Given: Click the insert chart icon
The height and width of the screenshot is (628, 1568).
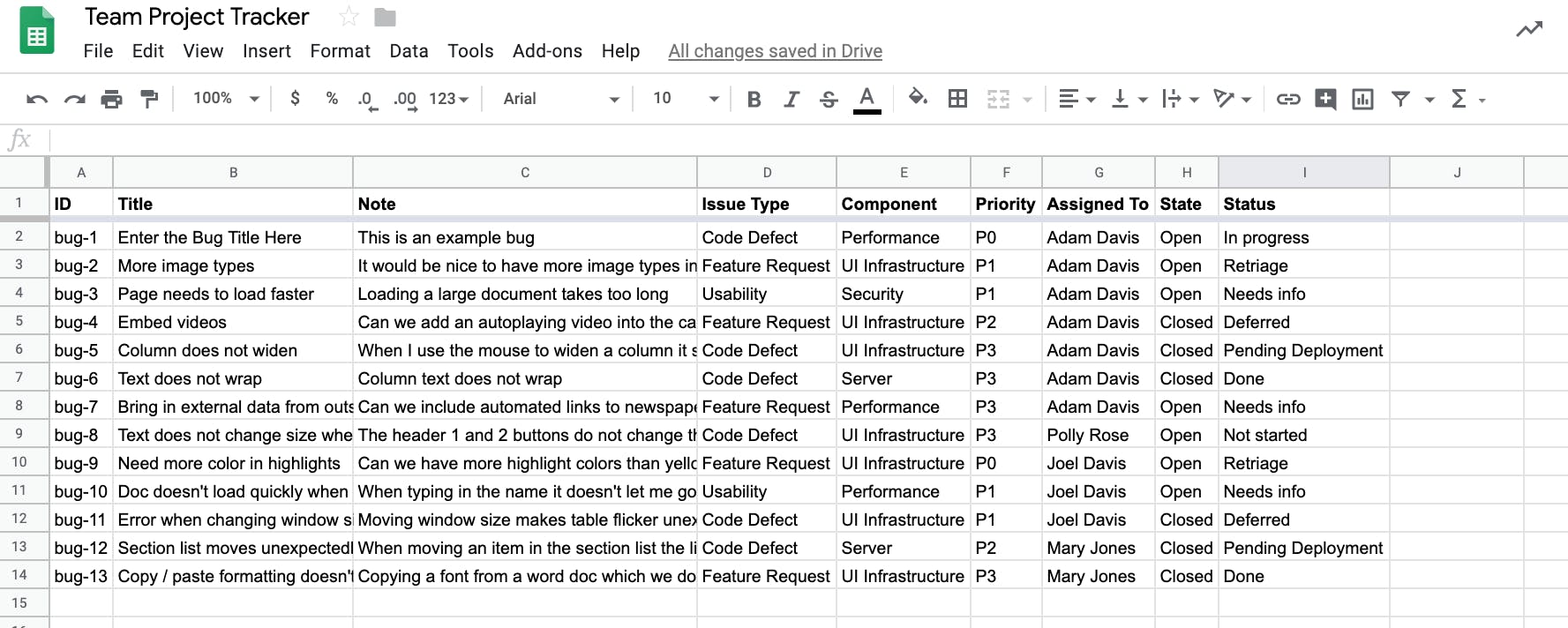Looking at the screenshot, I should (x=1362, y=99).
